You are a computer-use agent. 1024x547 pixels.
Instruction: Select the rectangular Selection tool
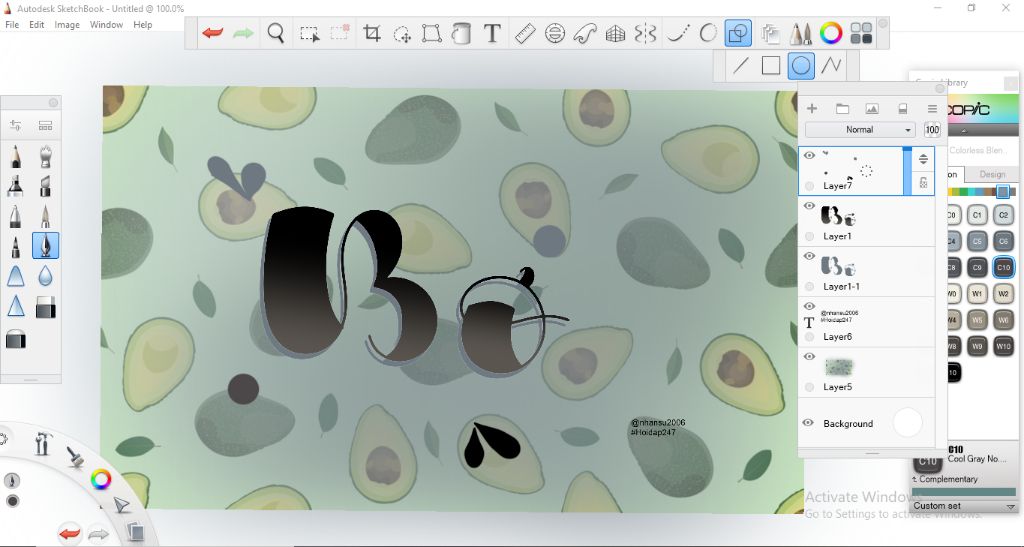(309, 33)
